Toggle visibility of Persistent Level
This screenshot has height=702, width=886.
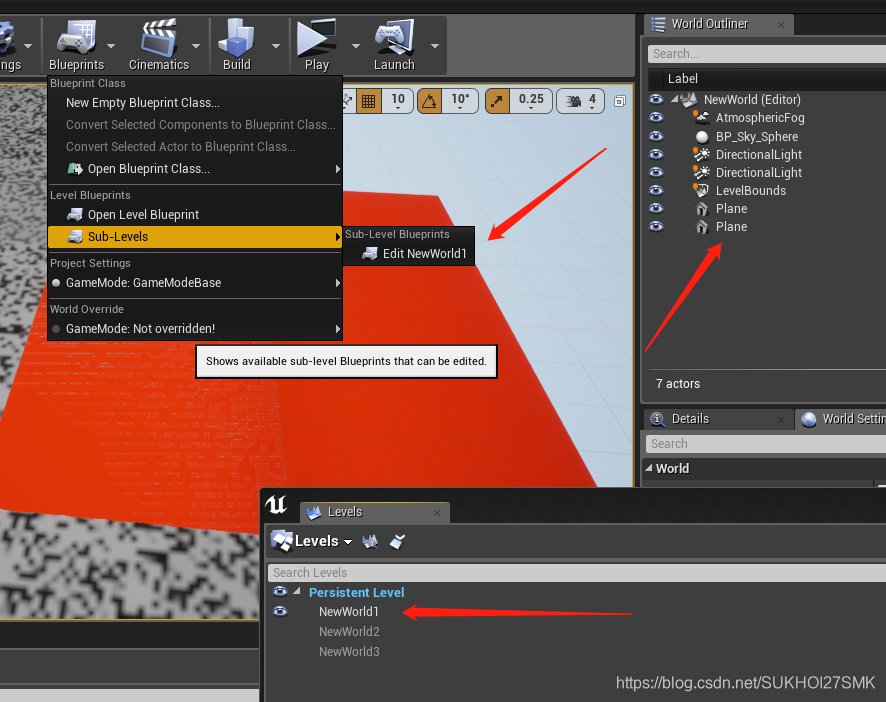pos(280,592)
